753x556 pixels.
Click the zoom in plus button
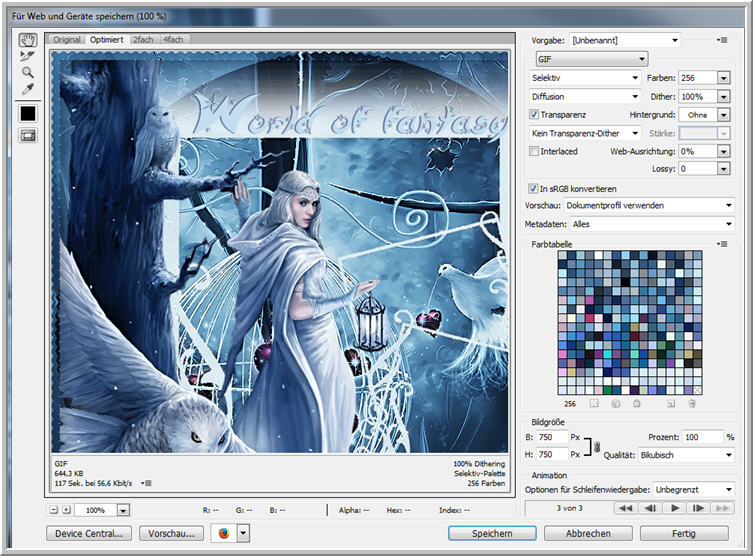click(x=66, y=510)
